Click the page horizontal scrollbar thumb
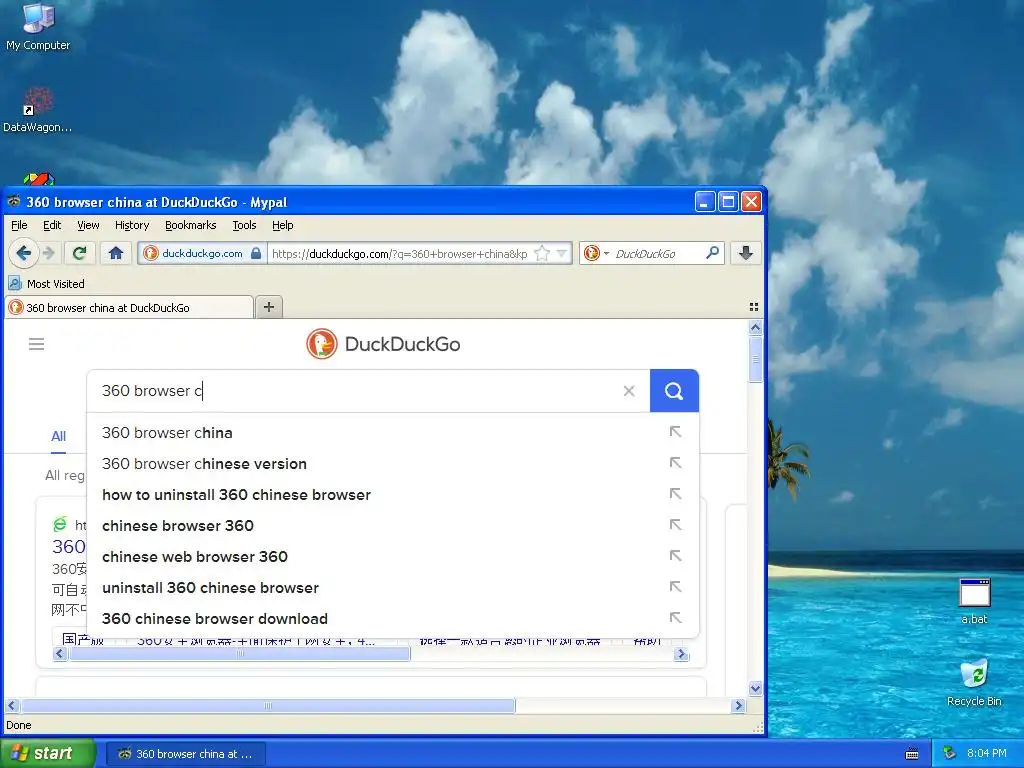Image resolution: width=1024 pixels, height=768 pixels. pos(268,705)
